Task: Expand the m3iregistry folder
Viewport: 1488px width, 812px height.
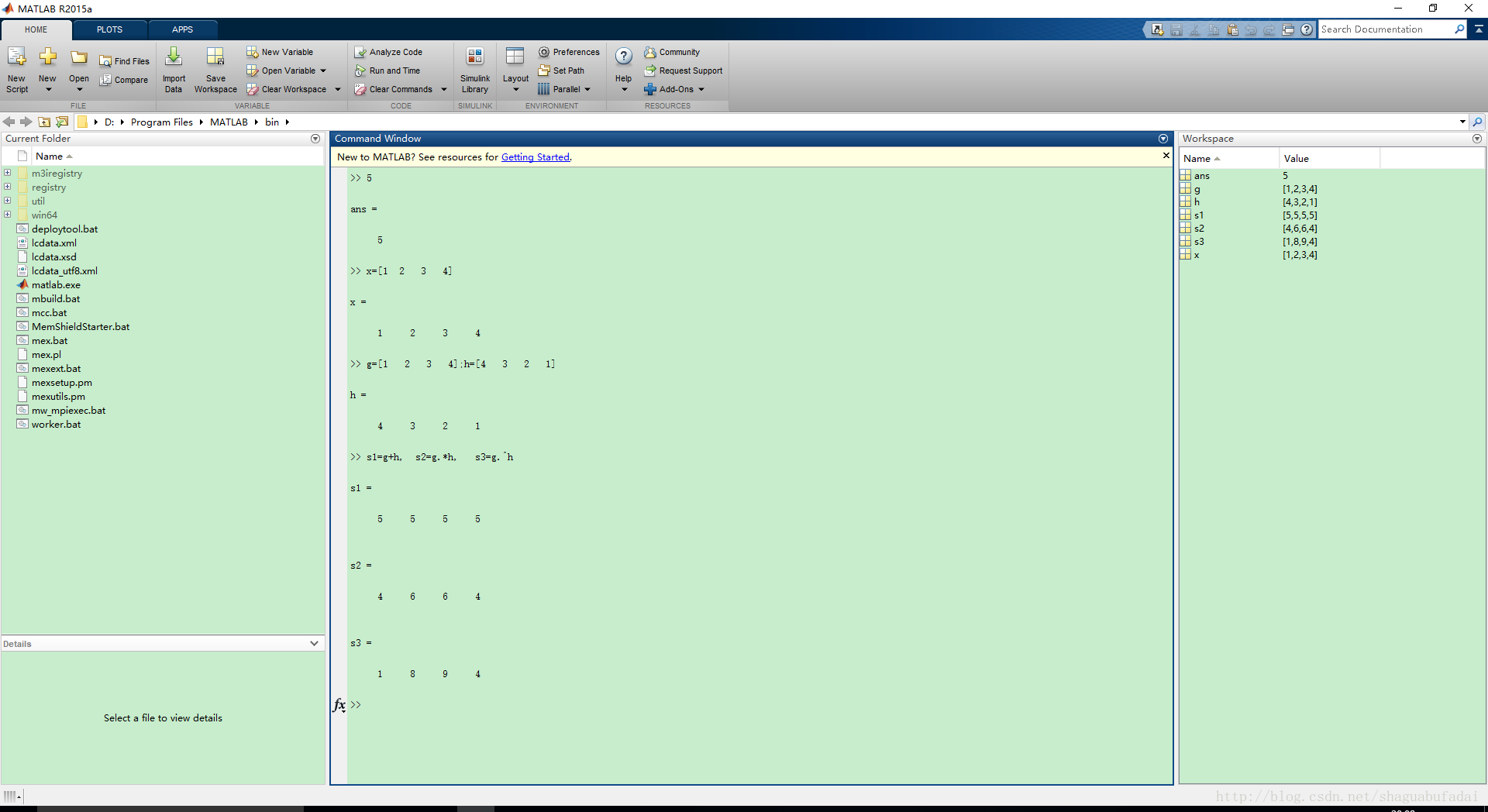Action: 7,173
